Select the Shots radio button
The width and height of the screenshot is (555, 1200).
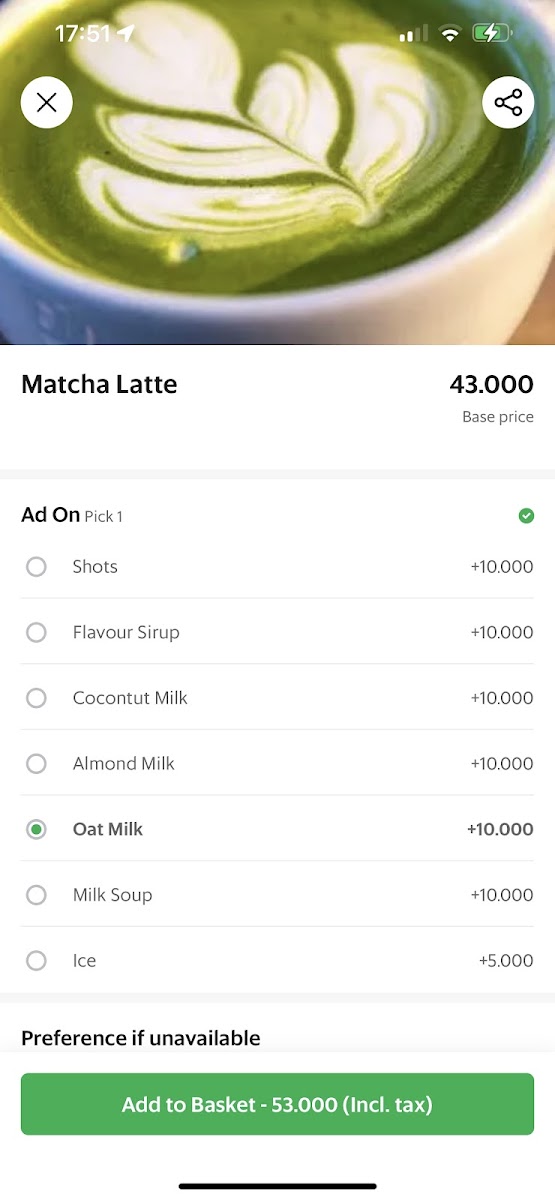[36, 567]
